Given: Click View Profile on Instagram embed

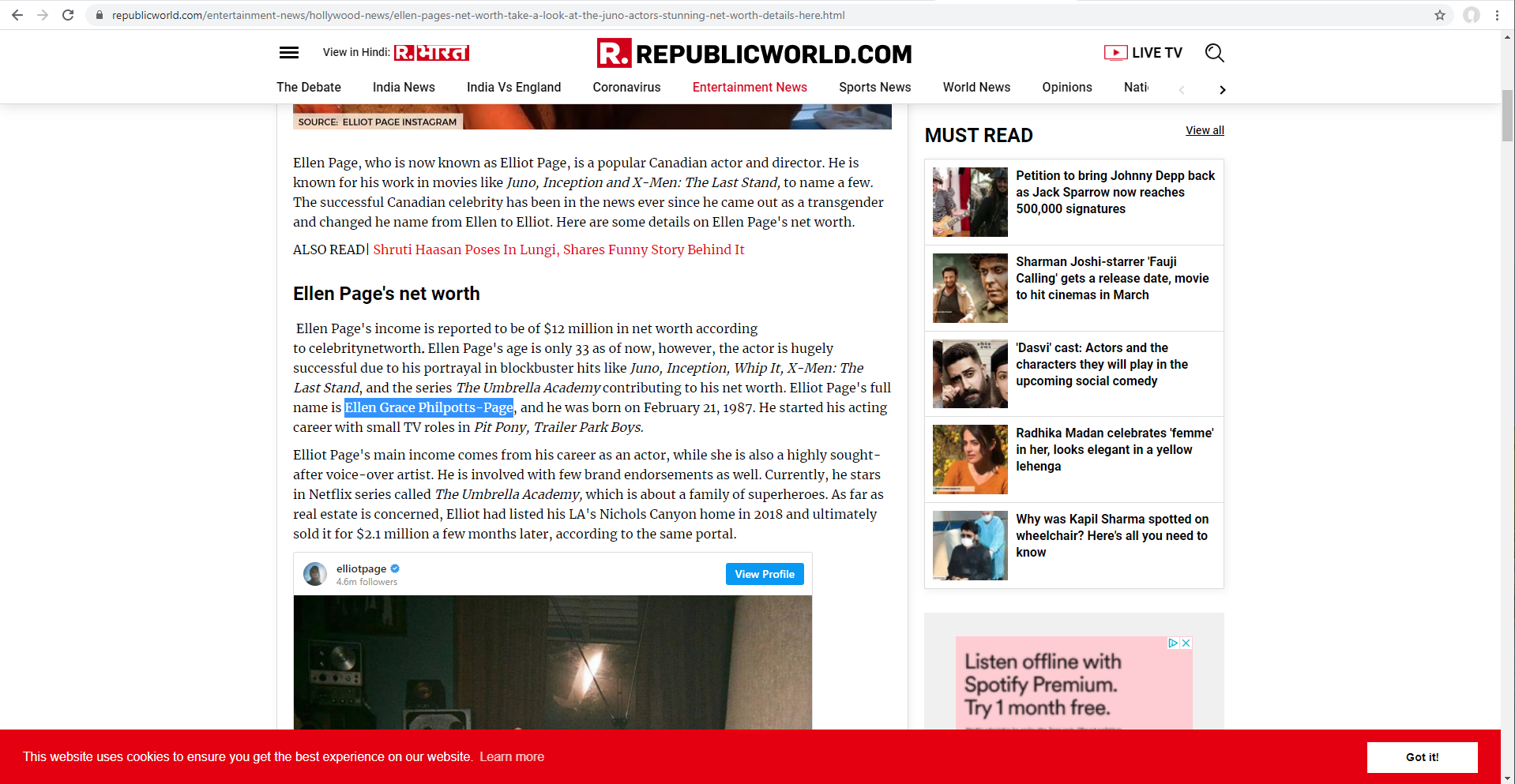Looking at the screenshot, I should coord(765,574).
